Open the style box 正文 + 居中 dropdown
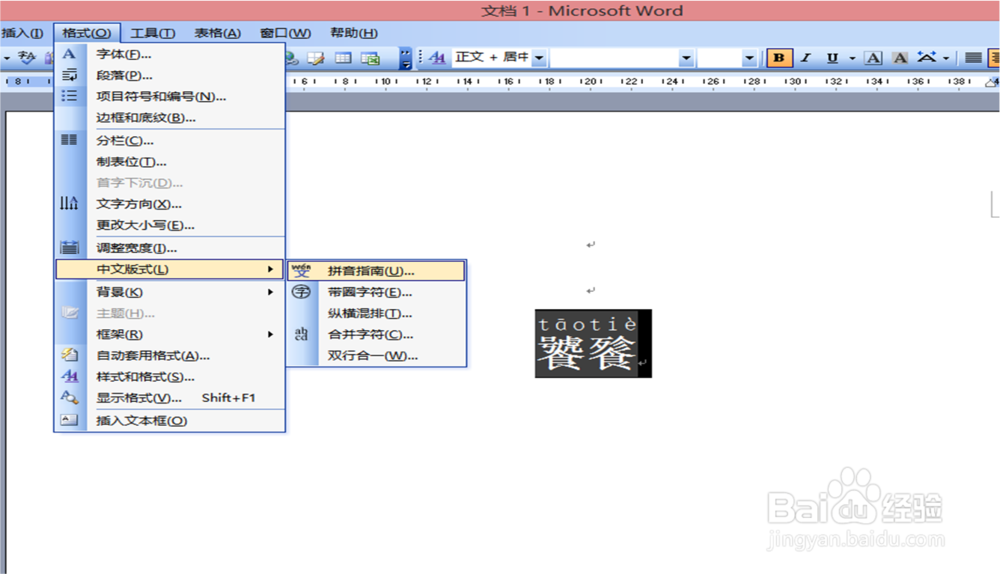The width and height of the screenshot is (1000, 574). click(x=540, y=58)
